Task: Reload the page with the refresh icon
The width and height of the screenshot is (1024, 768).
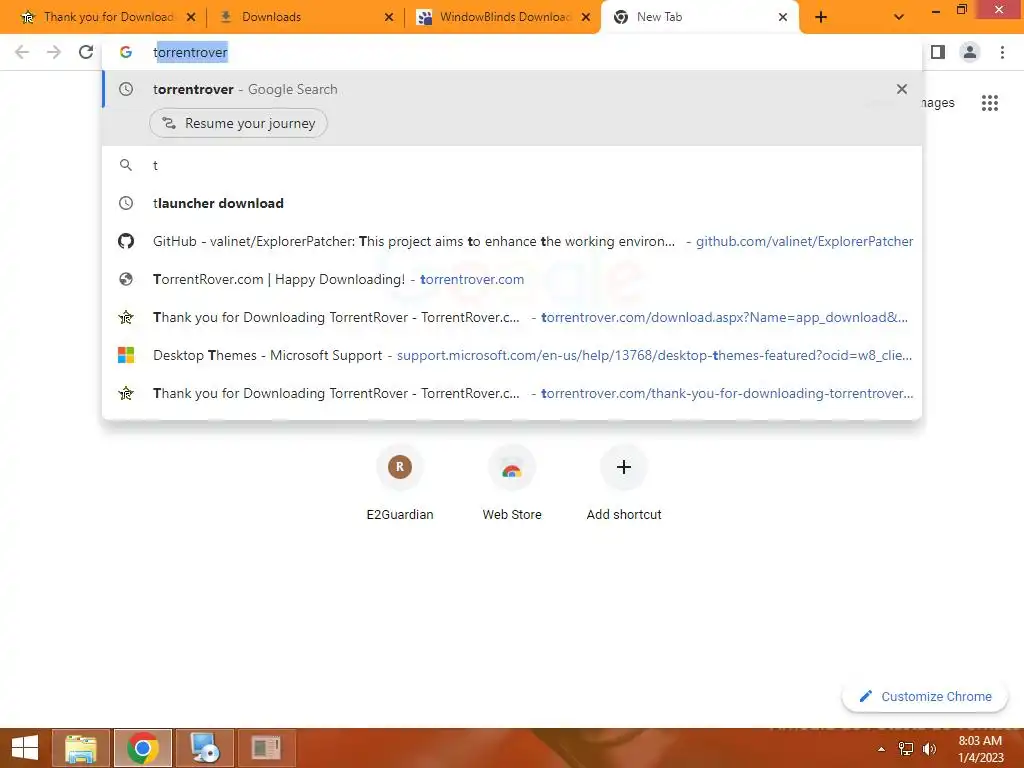Action: [x=86, y=52]
